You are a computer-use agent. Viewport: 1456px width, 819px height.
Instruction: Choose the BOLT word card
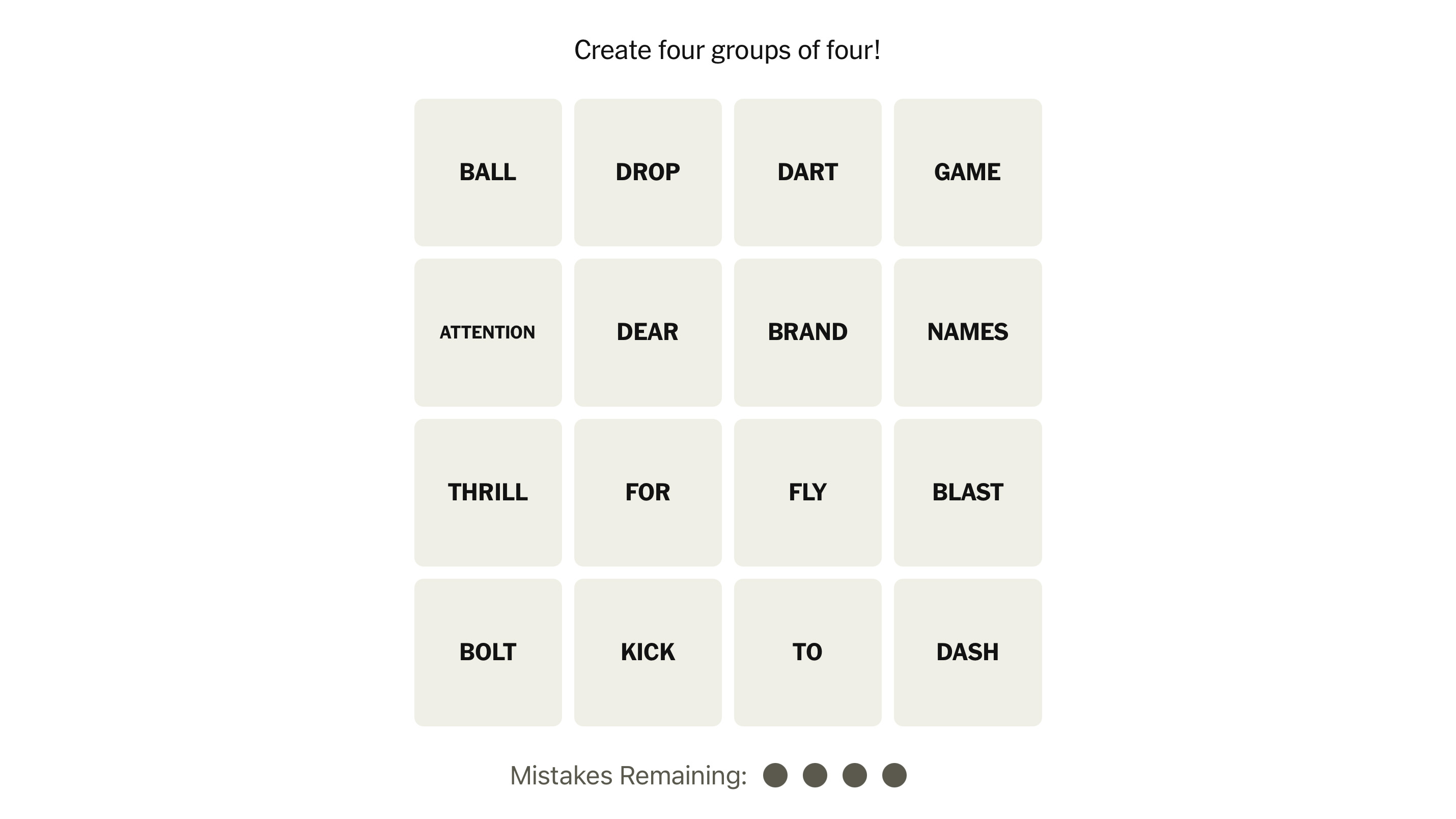(x=488, y=652)
